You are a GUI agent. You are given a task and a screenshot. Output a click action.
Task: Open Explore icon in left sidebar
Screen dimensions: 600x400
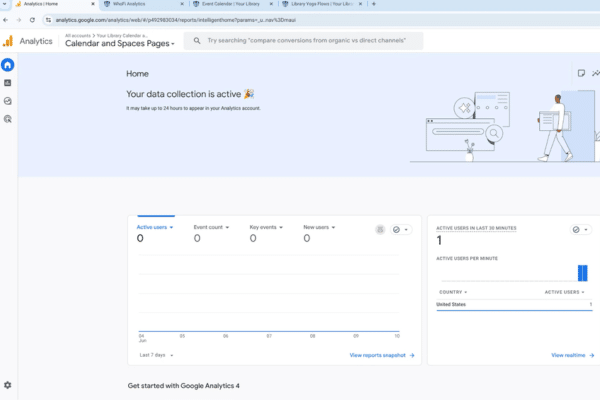pyautogui.click(x=8, y=101)
